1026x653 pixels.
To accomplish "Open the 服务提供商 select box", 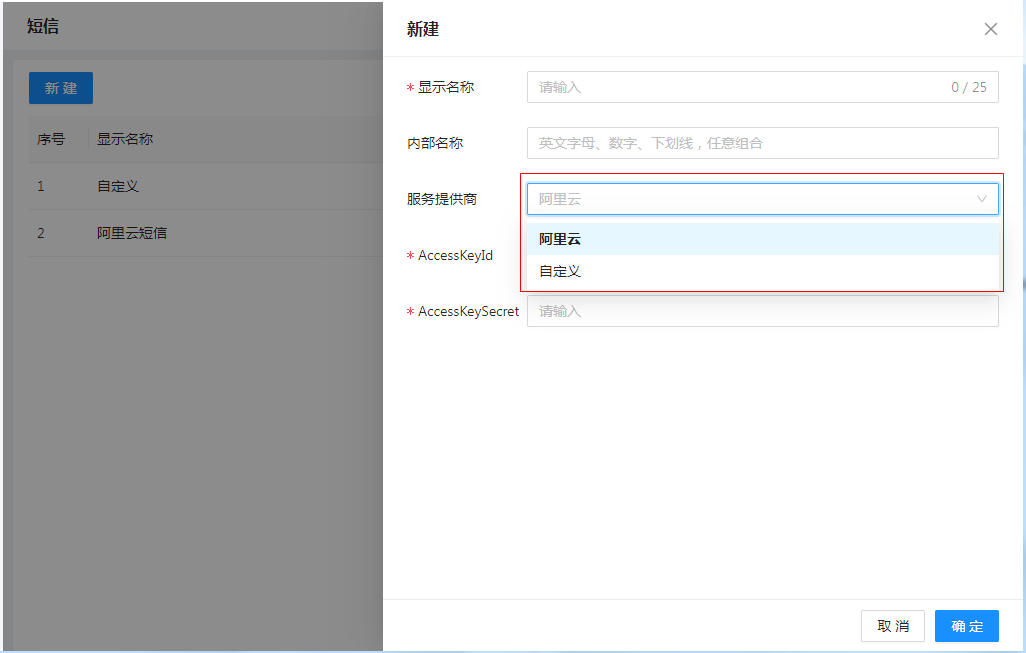I will pyautogui.click(x=750, y=199).
